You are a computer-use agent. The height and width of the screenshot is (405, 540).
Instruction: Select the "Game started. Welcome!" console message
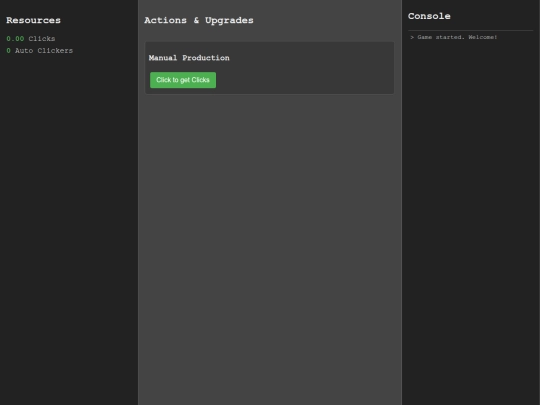(x=454, y=37)
